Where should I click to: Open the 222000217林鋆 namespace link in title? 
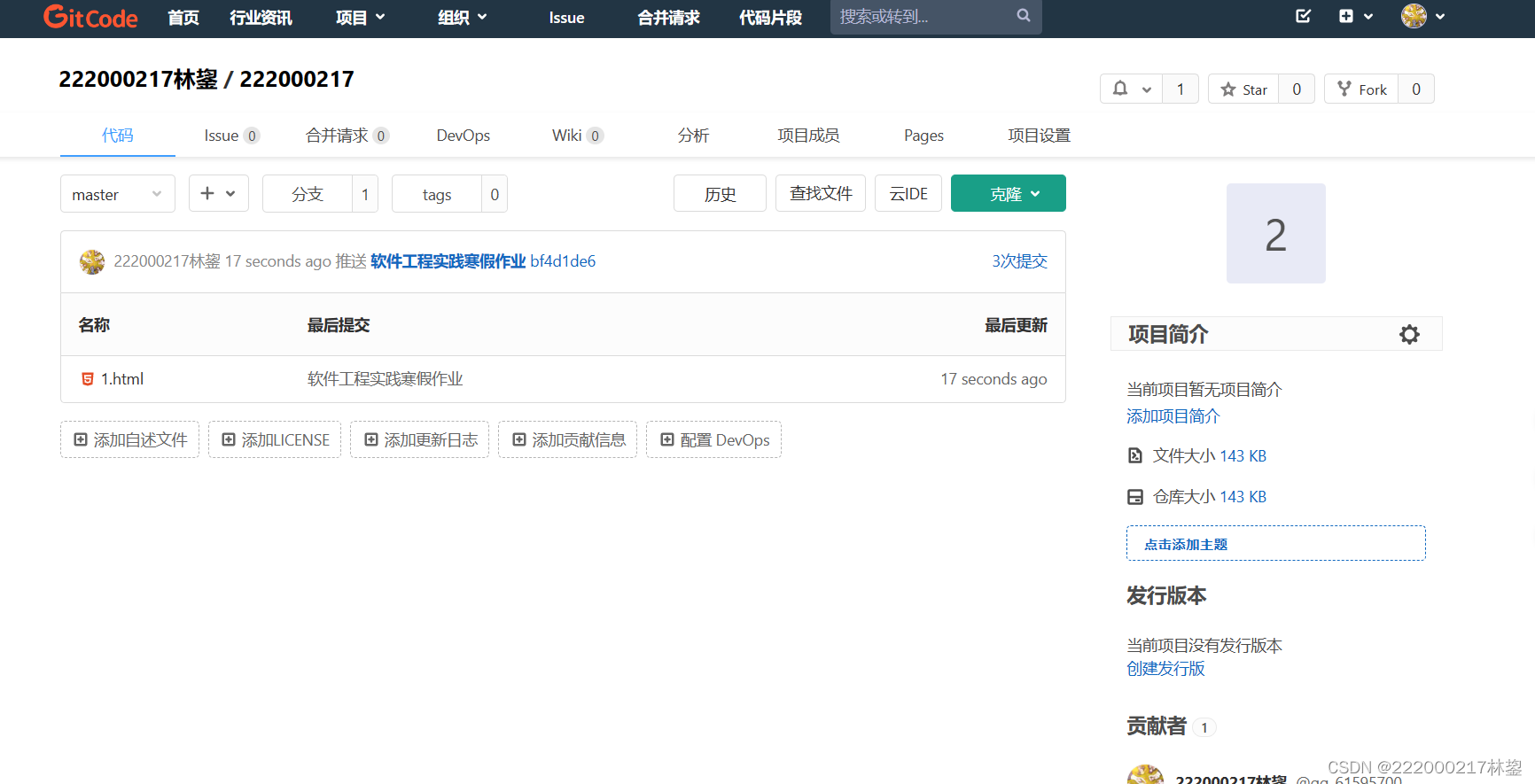(138, 80)
